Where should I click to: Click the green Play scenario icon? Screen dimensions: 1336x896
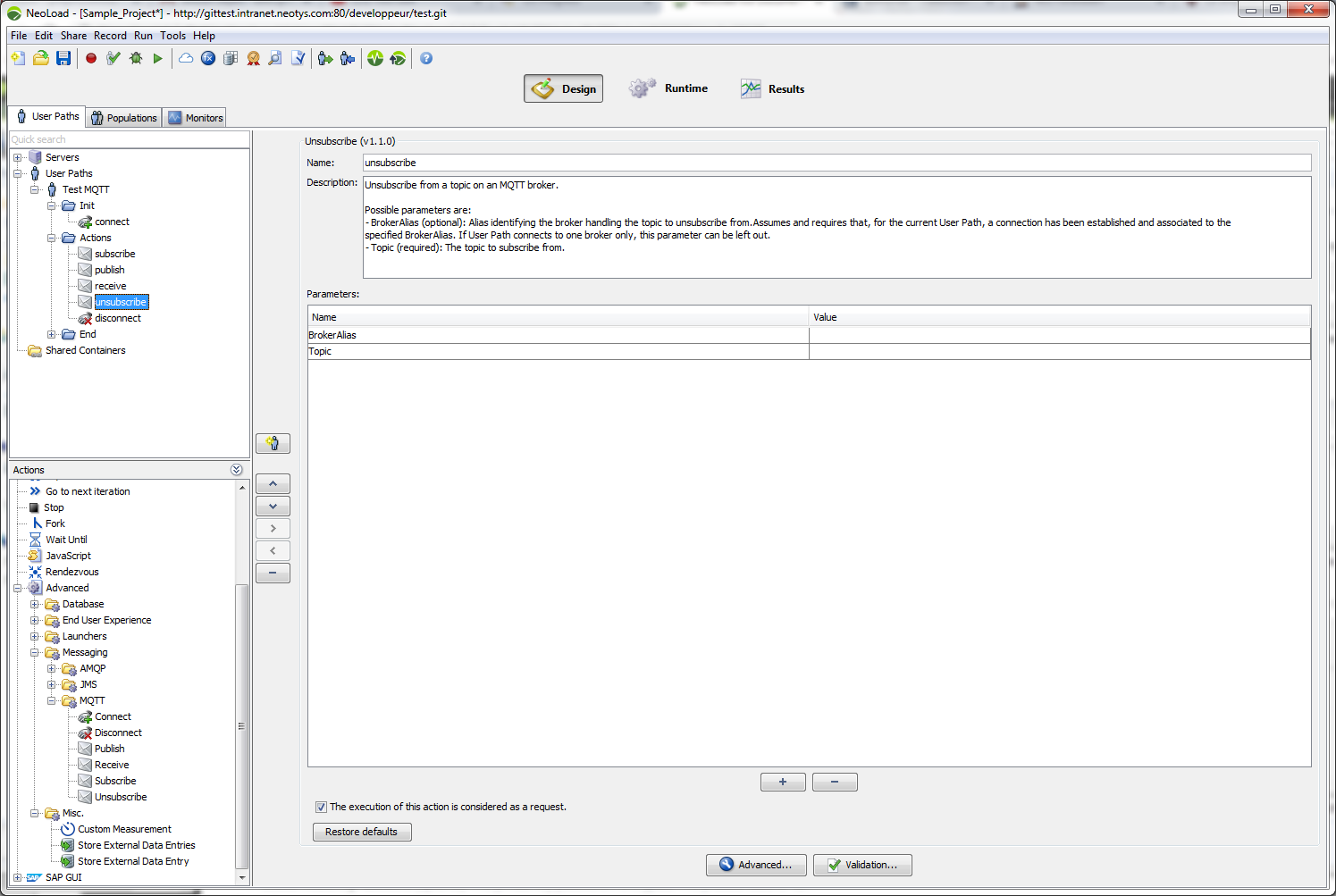(158, 59)
